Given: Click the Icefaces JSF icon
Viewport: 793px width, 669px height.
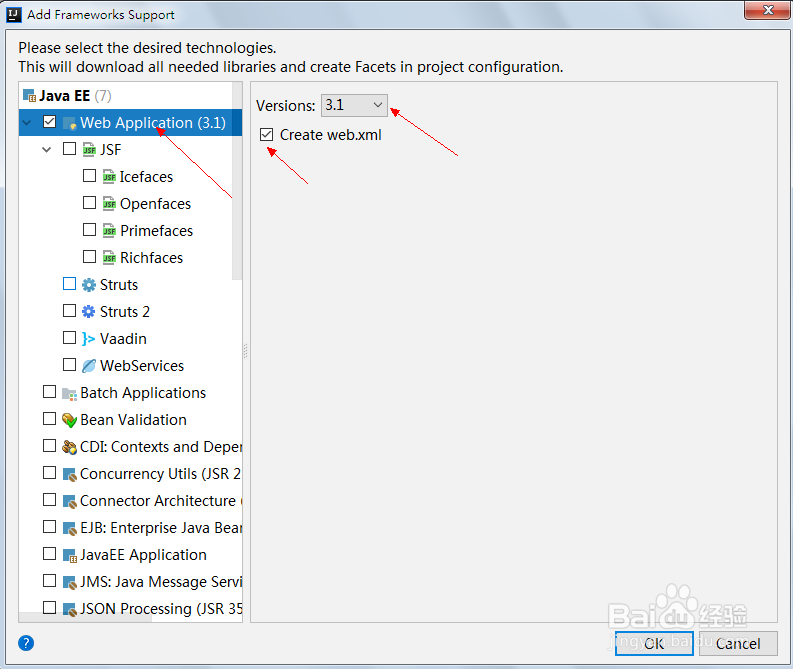Looking at the screenshot, I should point(109,176).
